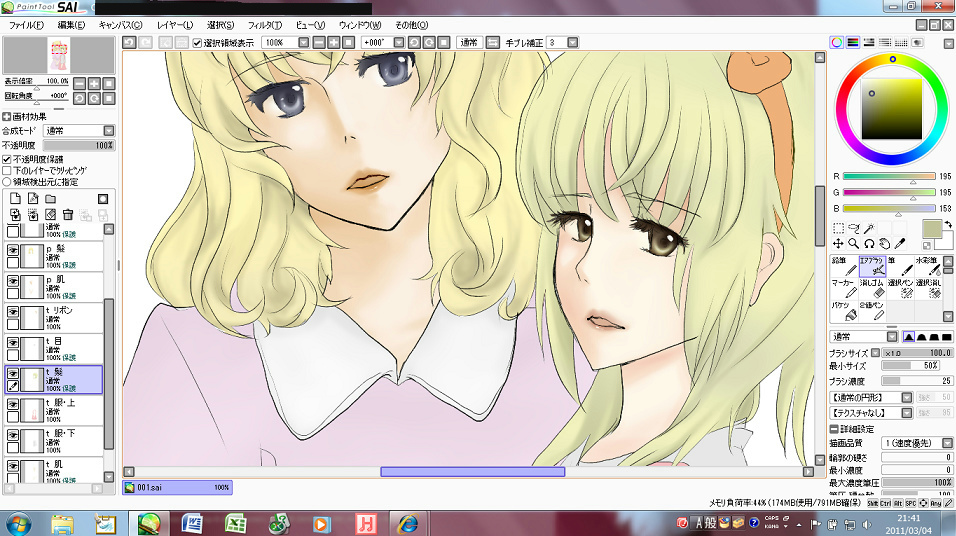
Task: Open the ウィンドウ(W) menu
Action: coord(360,25)
